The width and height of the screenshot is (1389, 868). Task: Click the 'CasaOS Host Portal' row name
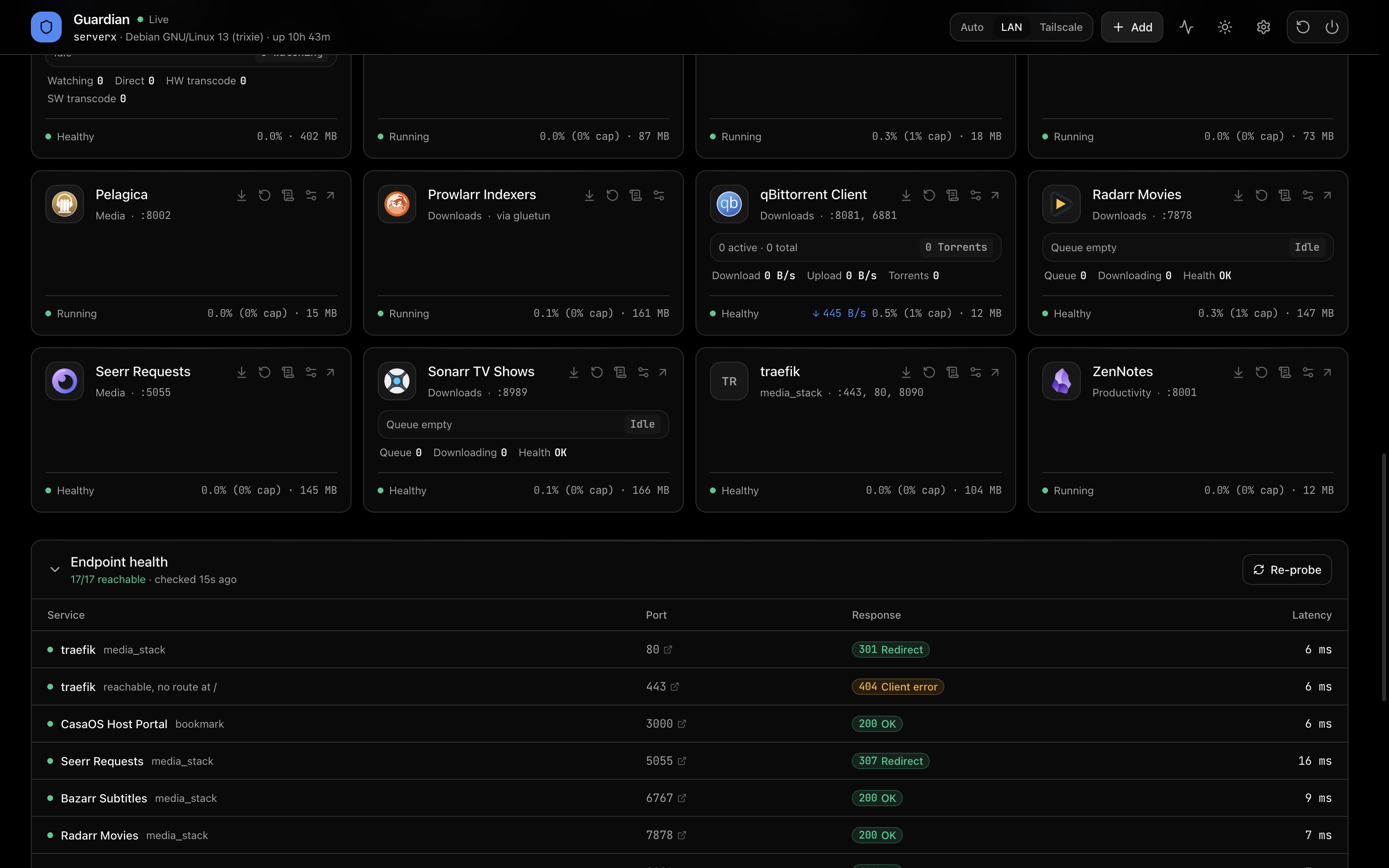click(114, 724)
